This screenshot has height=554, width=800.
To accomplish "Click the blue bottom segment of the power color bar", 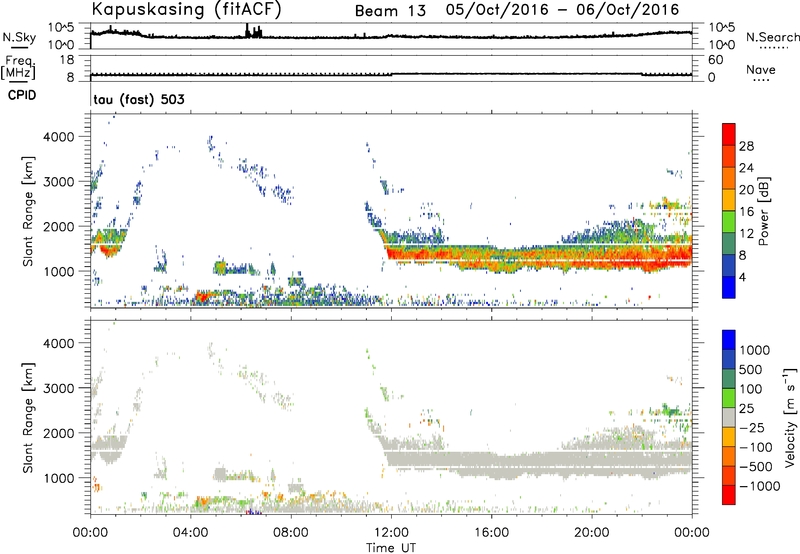I will click(x=729, y=287).
